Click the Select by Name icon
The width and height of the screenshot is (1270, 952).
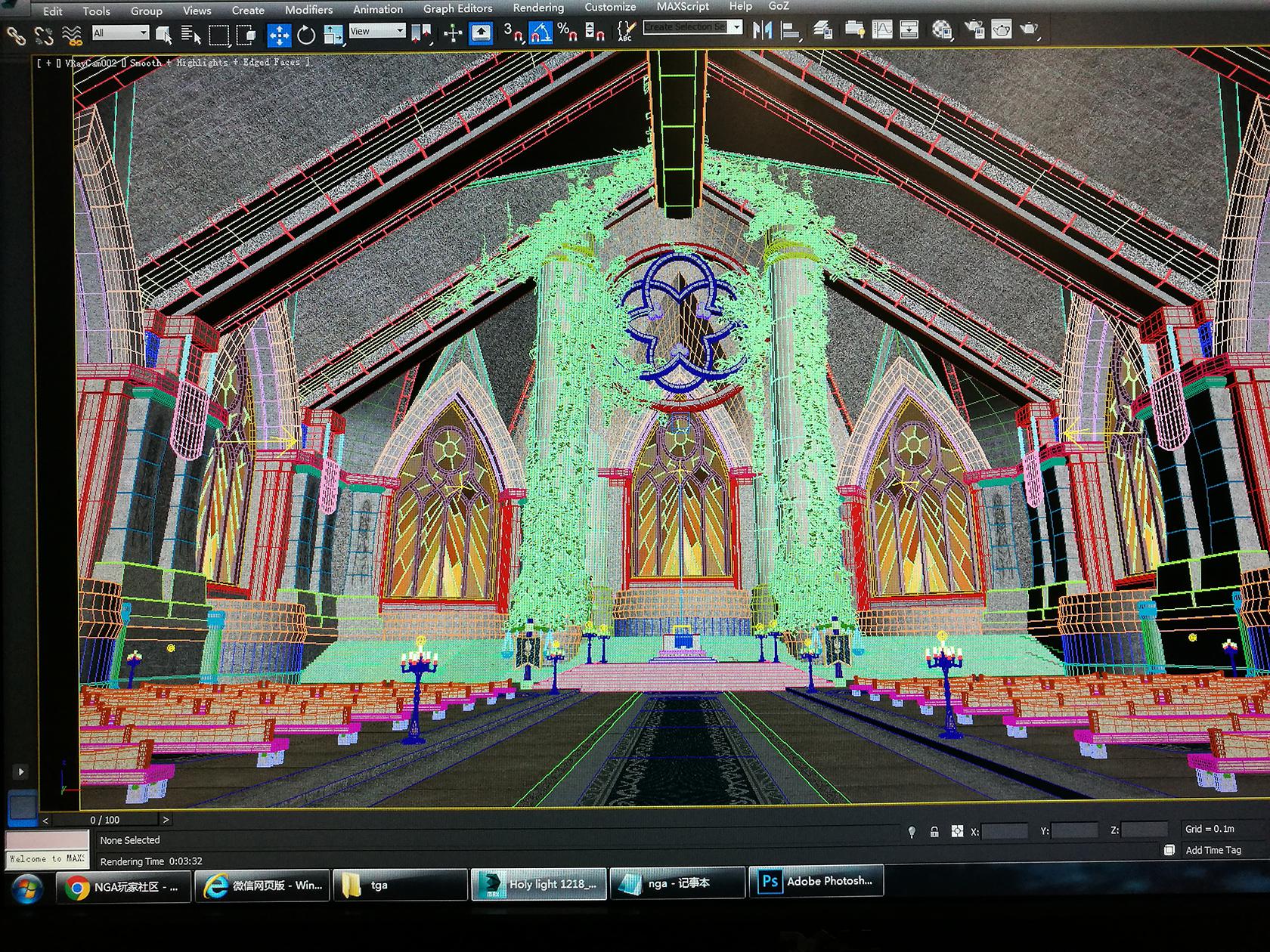click(x=191, y=35)
